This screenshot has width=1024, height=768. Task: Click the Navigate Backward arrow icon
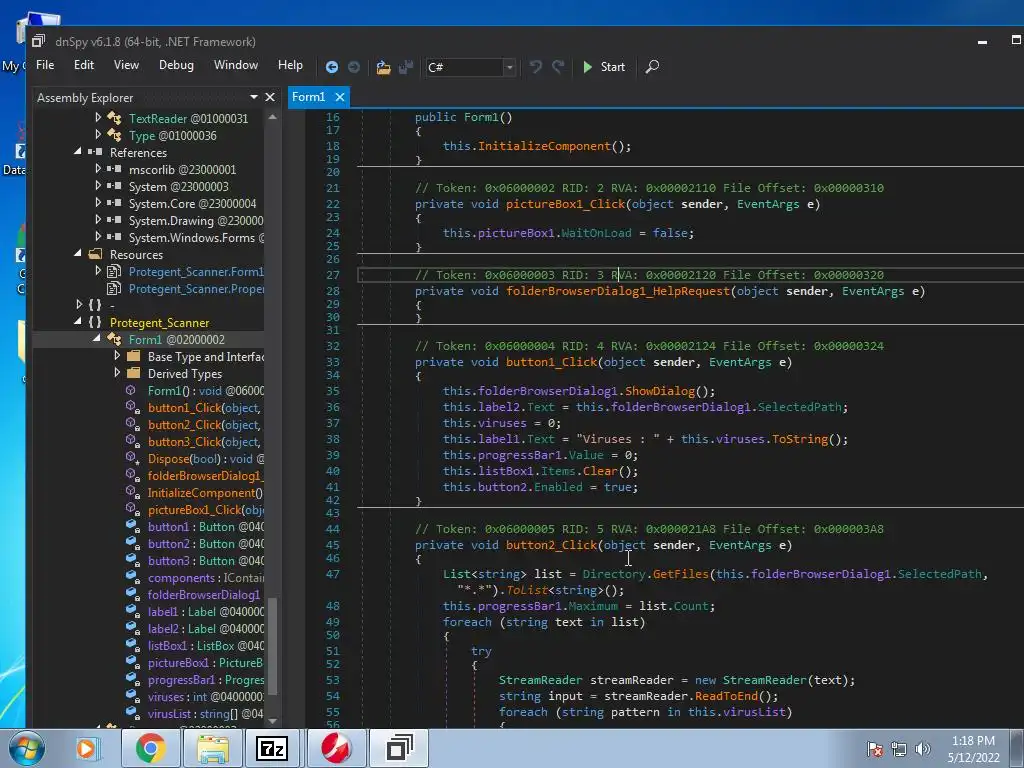coord(332,67)
